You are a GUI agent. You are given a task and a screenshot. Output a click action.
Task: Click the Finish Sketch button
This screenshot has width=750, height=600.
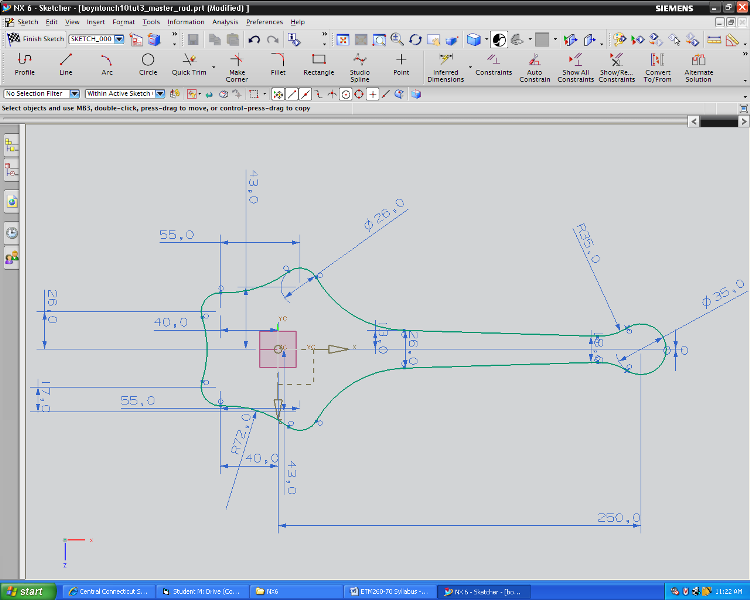tap(35, 39)
